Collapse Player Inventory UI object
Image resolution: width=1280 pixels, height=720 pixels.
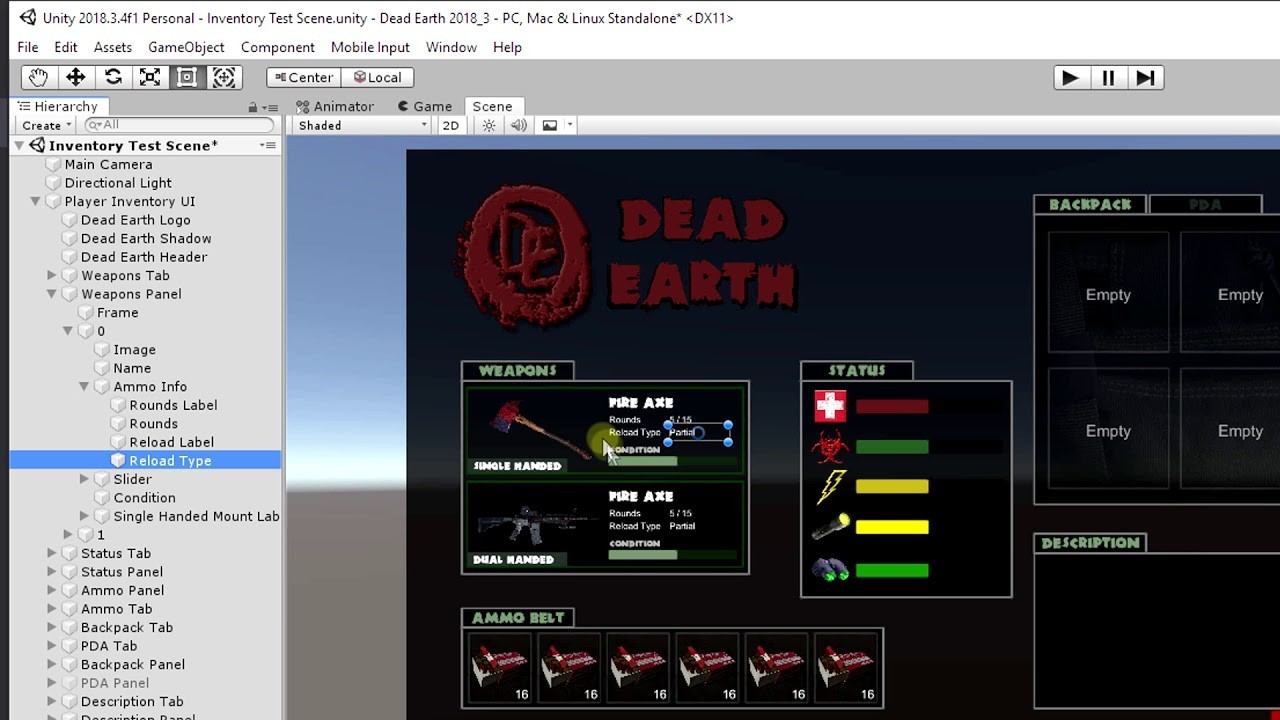pyautogui.click(x=35, y=201)
